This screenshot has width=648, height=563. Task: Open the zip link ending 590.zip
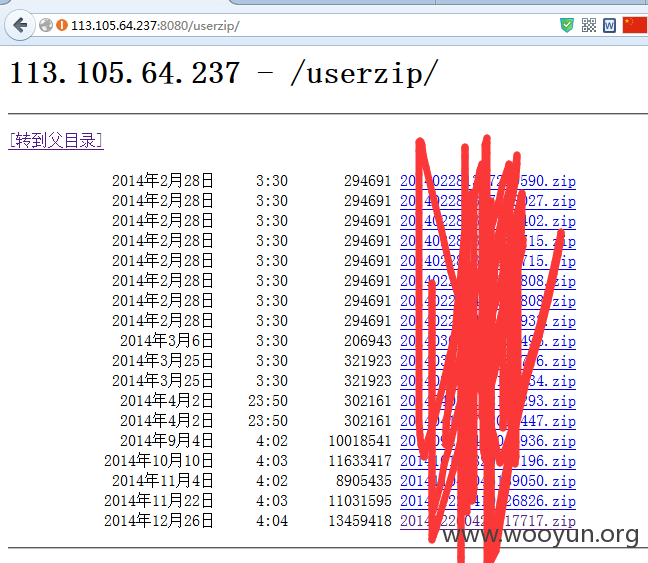coord(488,181)
